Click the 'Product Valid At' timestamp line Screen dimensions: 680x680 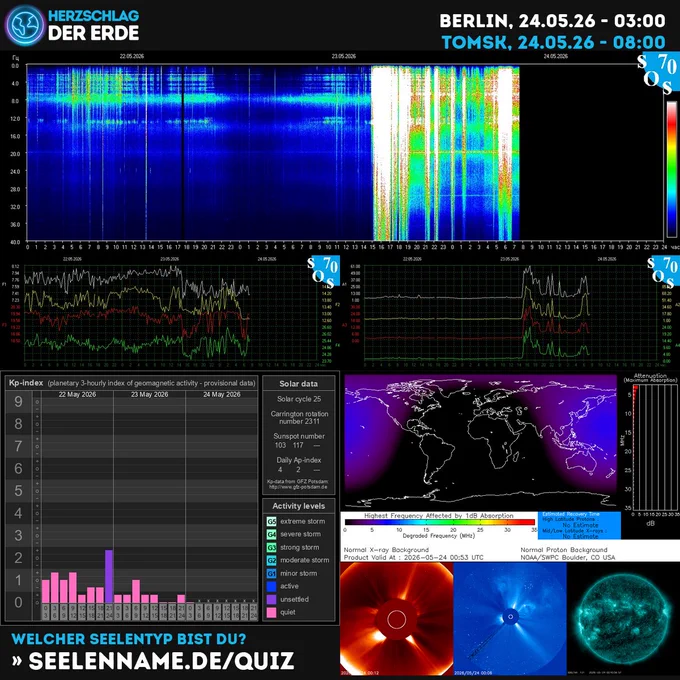tap(413, 558)
